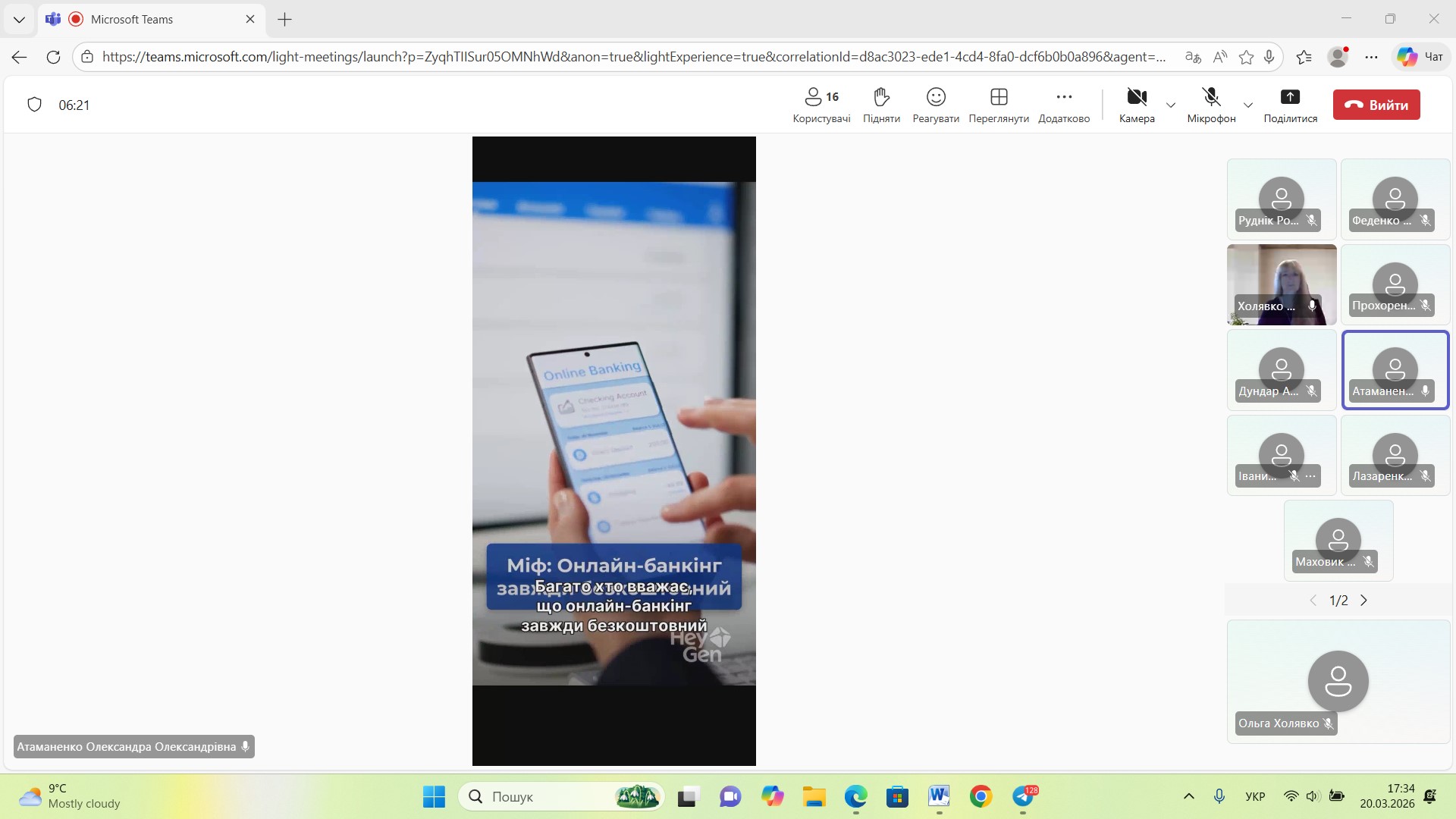Start screen sharing via Поділитися
Screen dimensions: 1456x819
coord(1289,105)
